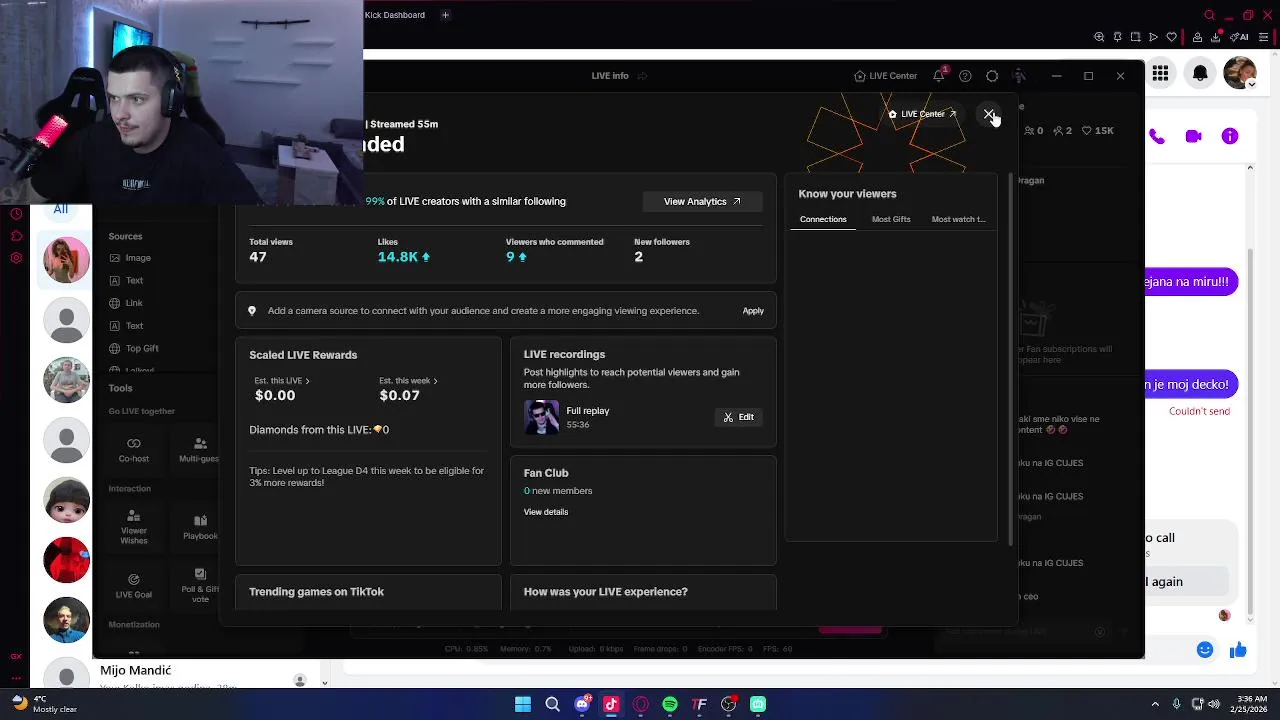Open the emoji picker in Messenger

tap(1205, 650)
